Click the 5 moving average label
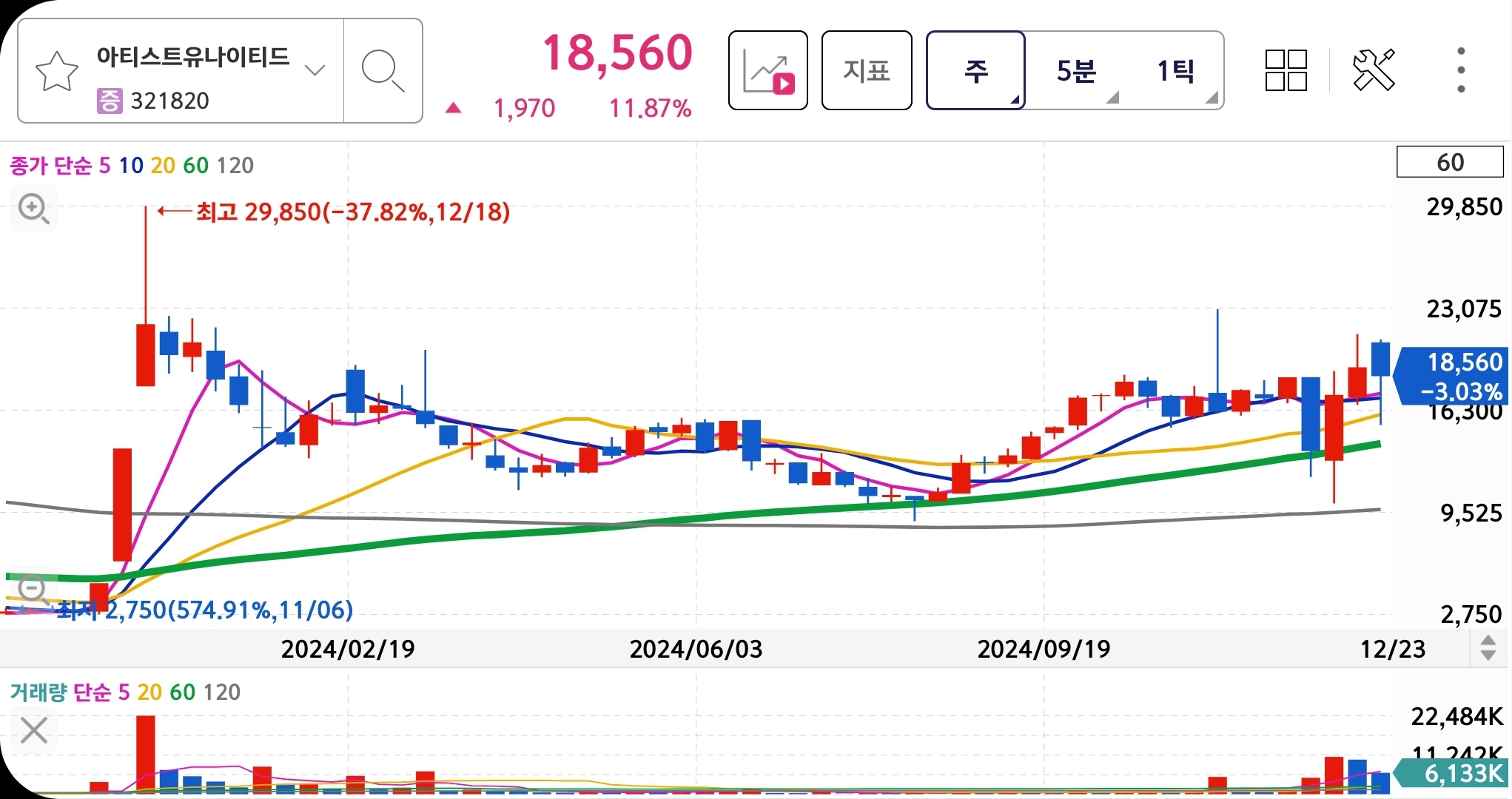Image resolution: width=1512 pixels, height=799 pixels. coord(104,165)
